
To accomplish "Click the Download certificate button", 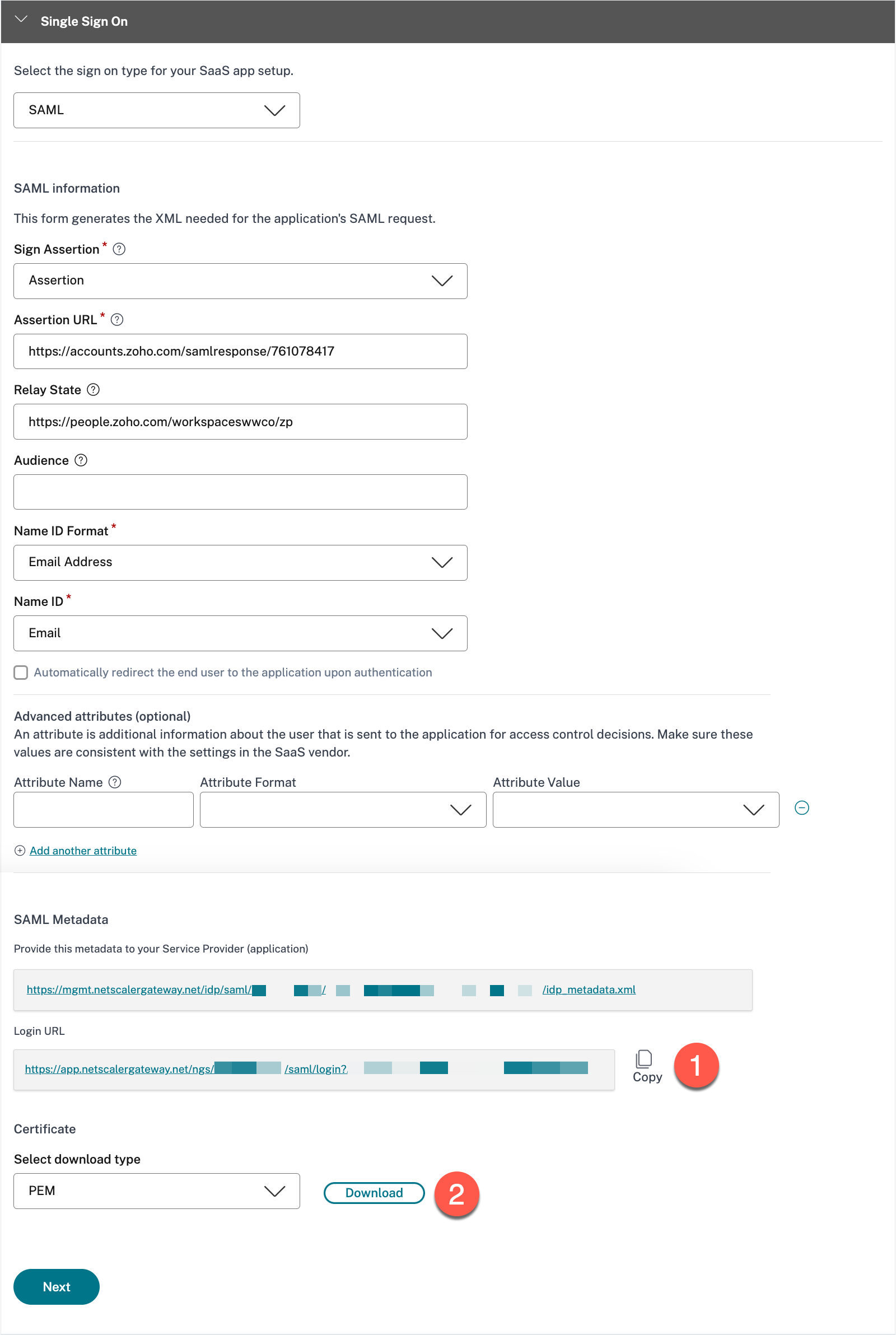I will 374,1193.
